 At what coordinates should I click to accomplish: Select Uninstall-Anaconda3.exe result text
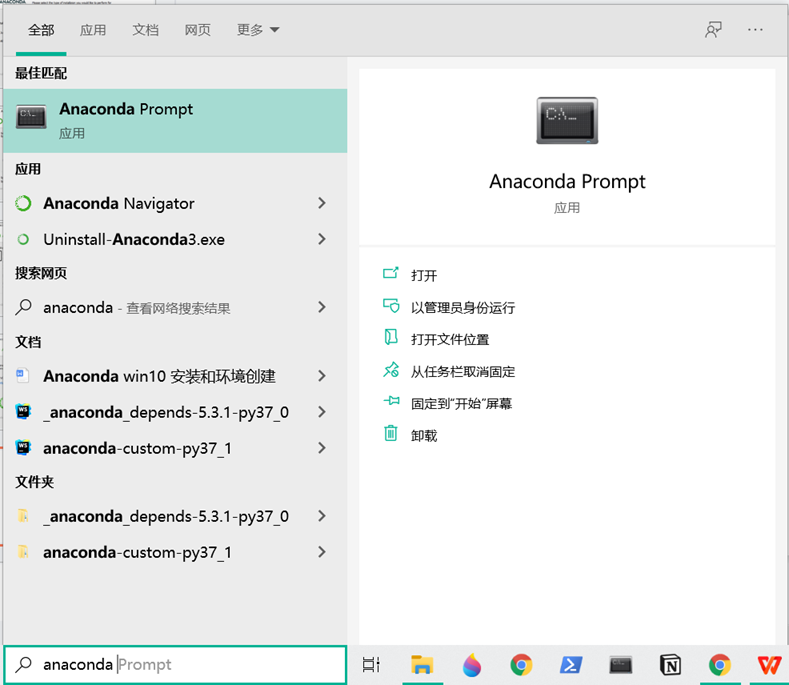pos(134,239)
